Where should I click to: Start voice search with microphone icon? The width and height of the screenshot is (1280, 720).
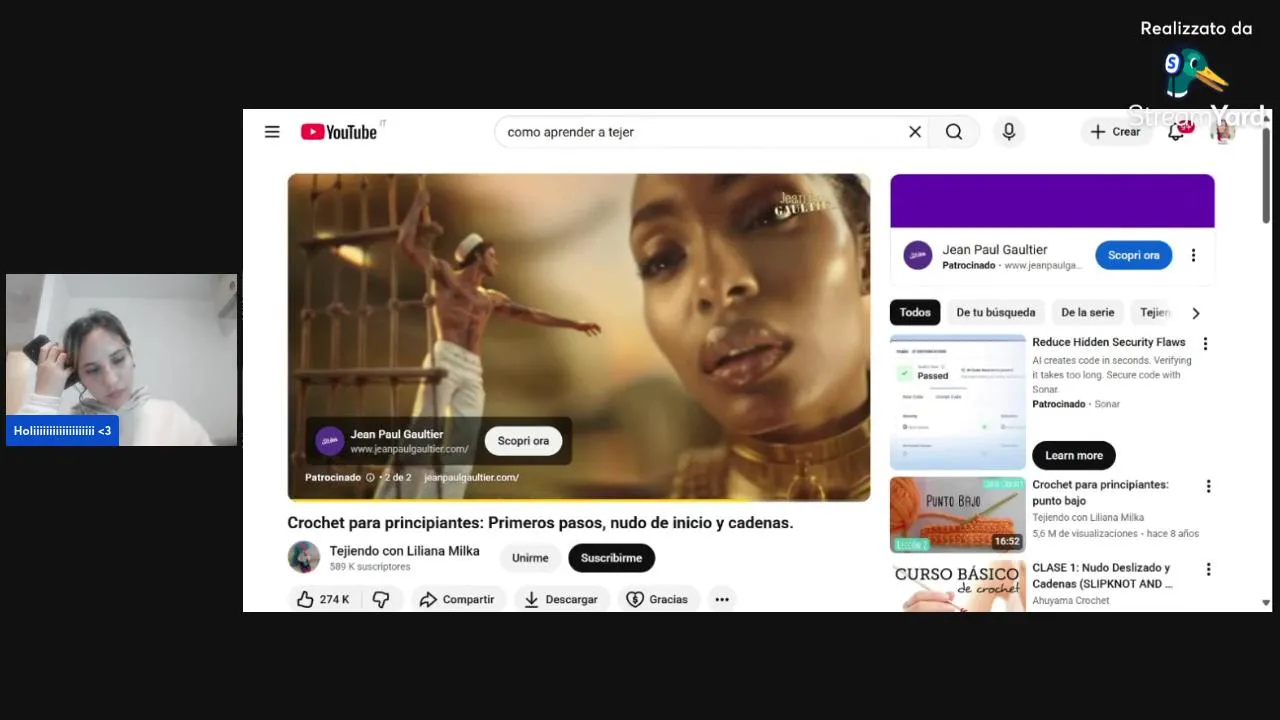point(1009,132)
